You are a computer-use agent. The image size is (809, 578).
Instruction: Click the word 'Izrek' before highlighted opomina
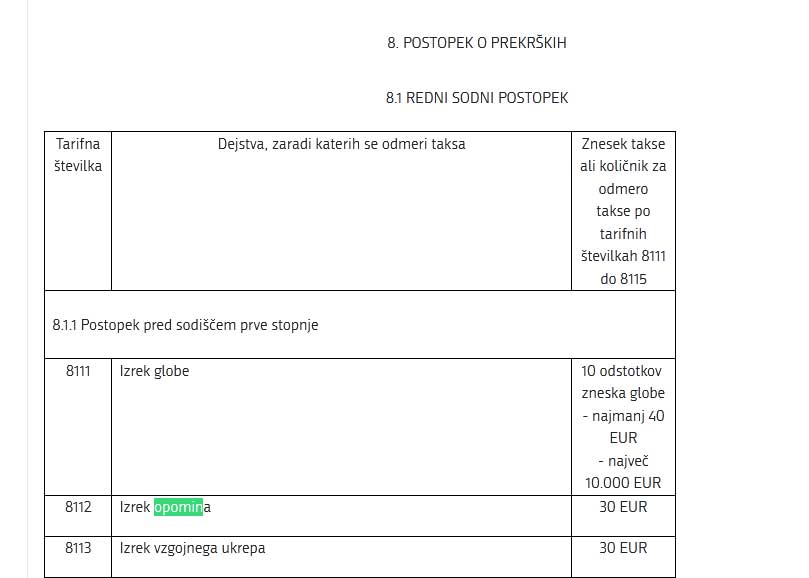(135, 507)
